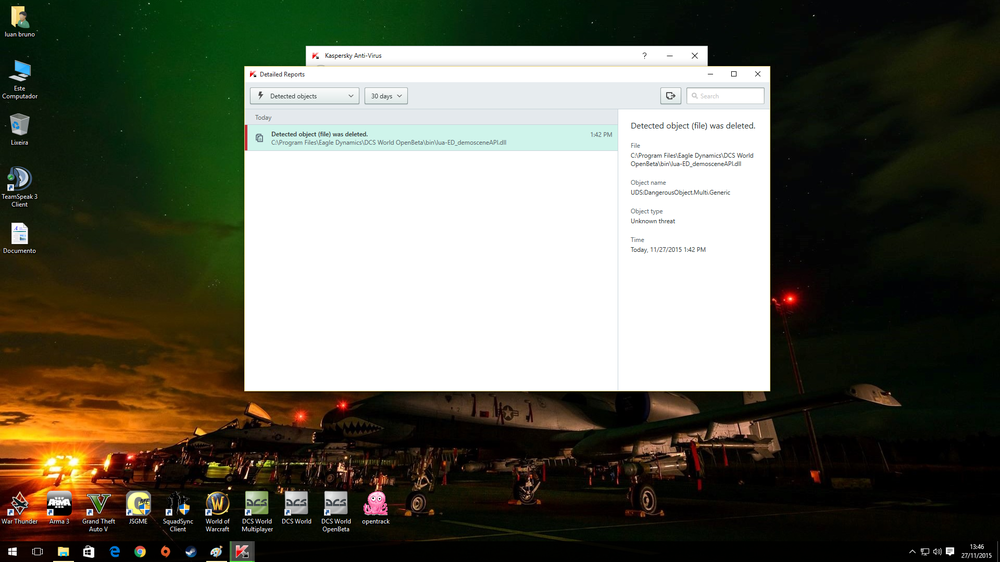
Task: Open the Detected objects filter dropdown
Action: tap(304, 96)
